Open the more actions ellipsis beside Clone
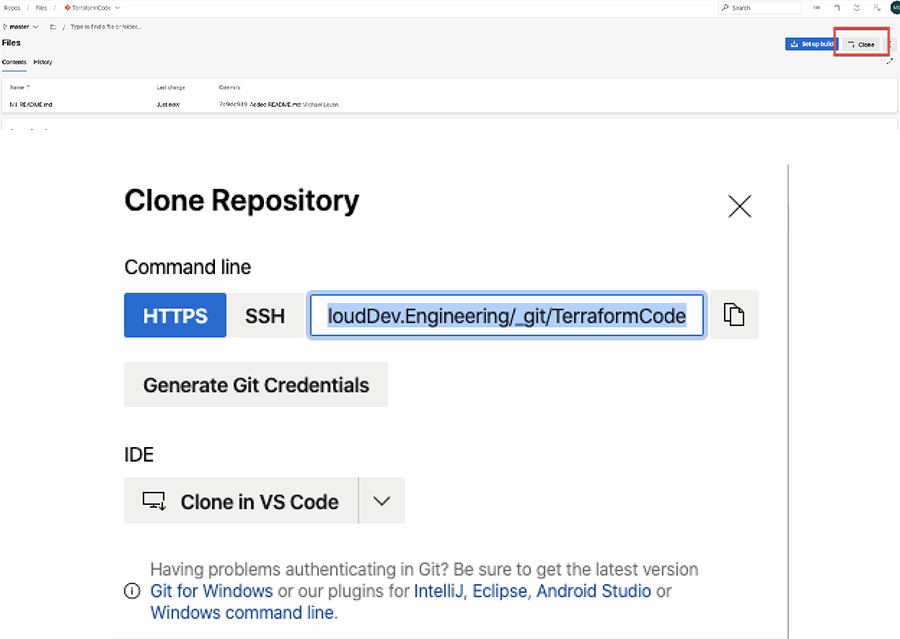Screen dimensions: 900x639 tap(890, 44)
